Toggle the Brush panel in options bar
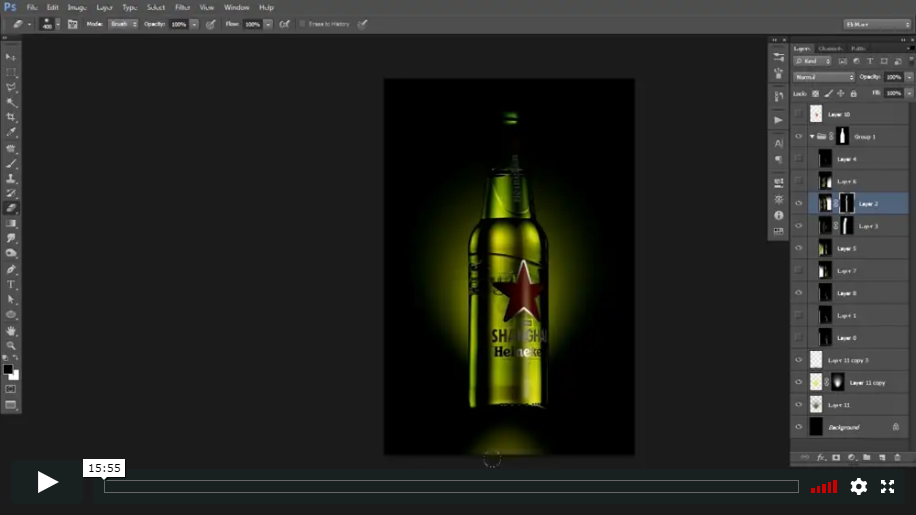916x515 pixels. pyautogui.click(x=72, y=25)
